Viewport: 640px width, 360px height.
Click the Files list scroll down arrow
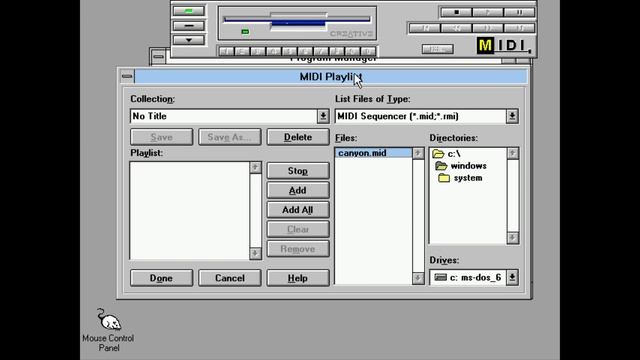418,278
